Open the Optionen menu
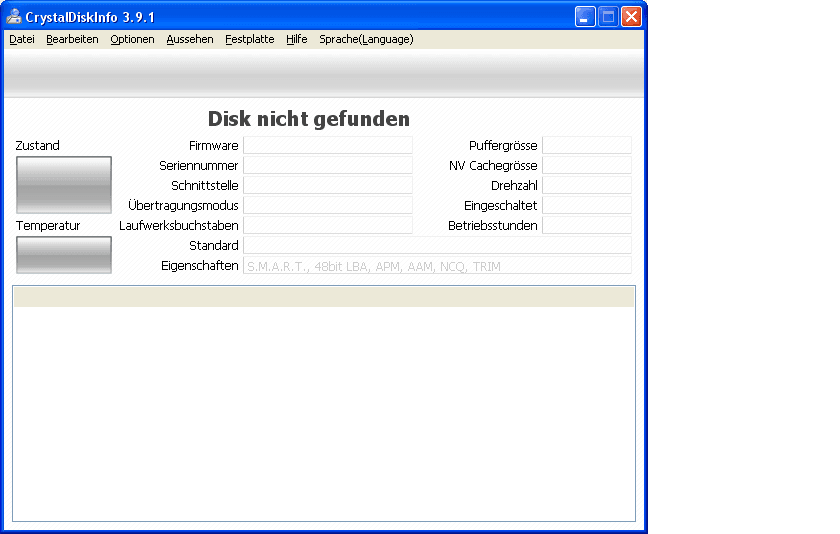The height and width of the screenshot is (534, 840). [132, 39]
